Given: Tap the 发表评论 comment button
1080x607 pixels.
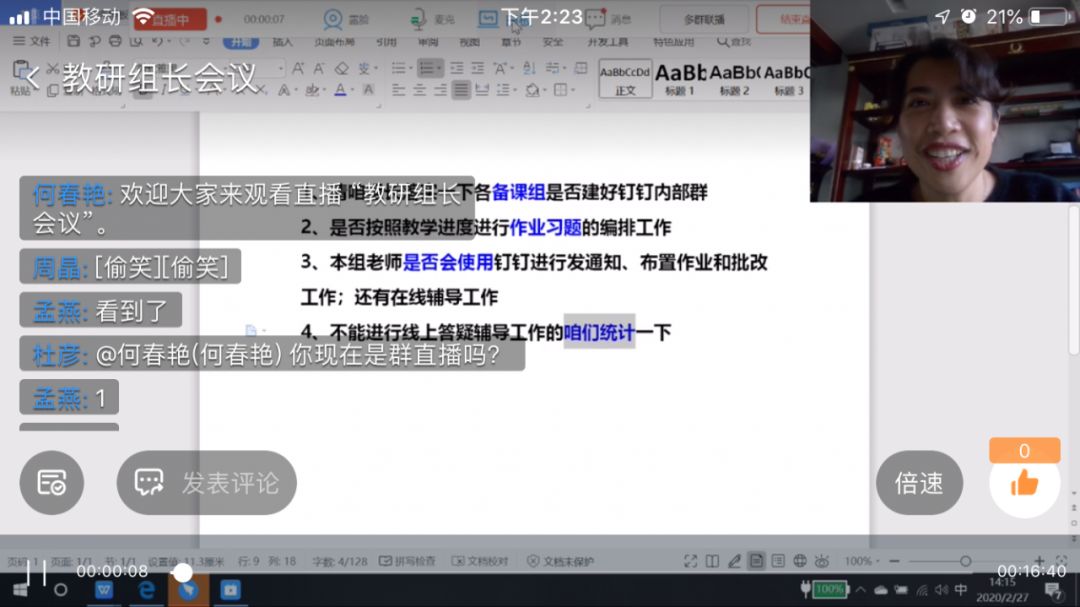Looking at the screenshot, I should (207, 482).
